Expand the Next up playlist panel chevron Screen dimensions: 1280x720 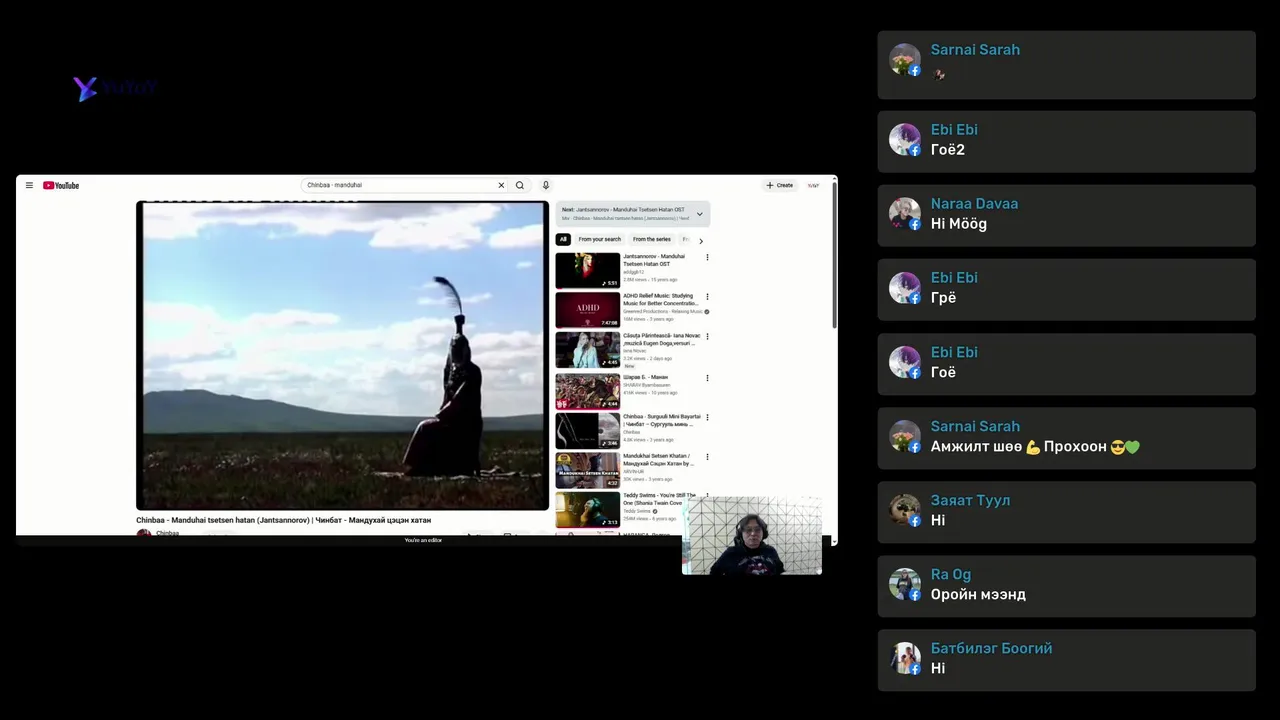(699, 214)
